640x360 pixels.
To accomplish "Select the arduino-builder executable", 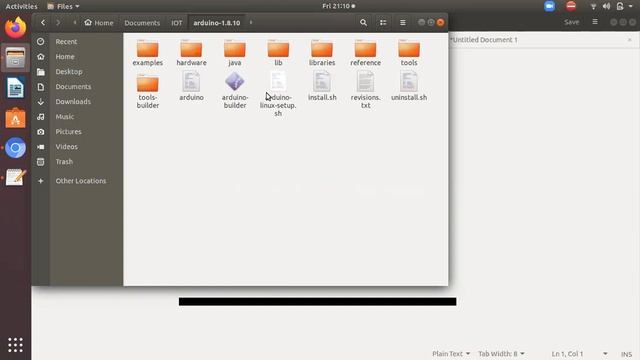I will 235,90.
